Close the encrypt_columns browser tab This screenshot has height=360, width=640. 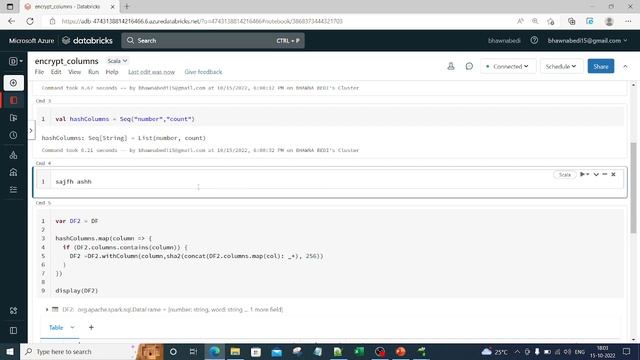point(113,7)
